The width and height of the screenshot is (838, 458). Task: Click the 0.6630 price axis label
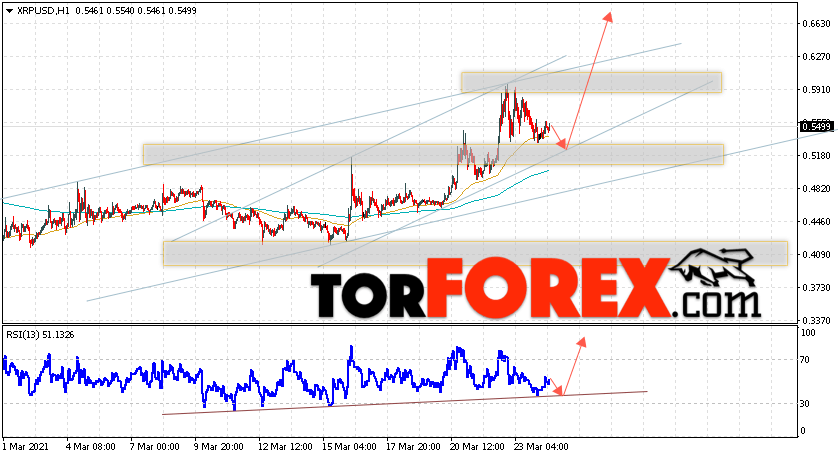coord(817,24)
